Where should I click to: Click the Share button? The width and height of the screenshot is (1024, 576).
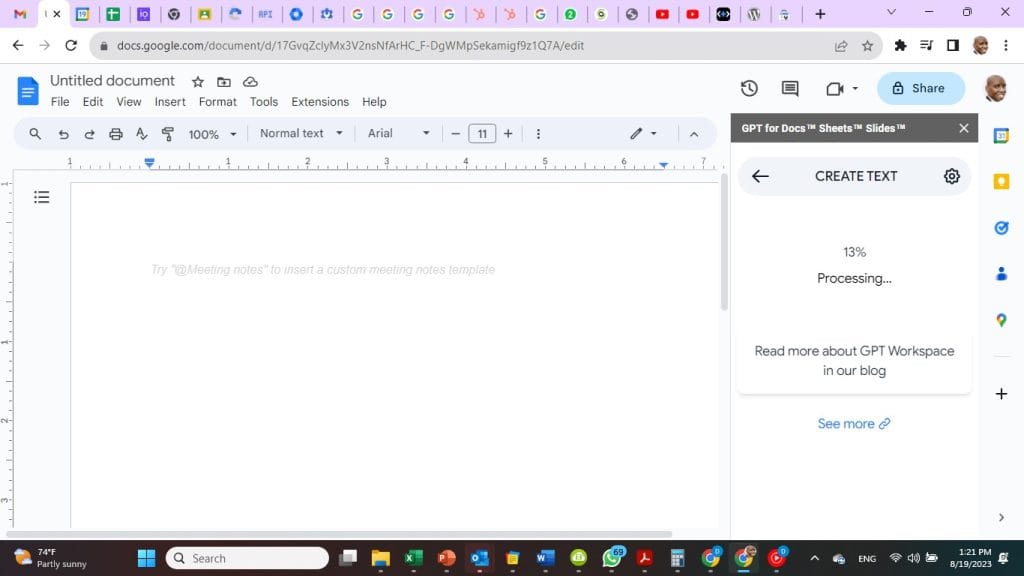point(920,88)
